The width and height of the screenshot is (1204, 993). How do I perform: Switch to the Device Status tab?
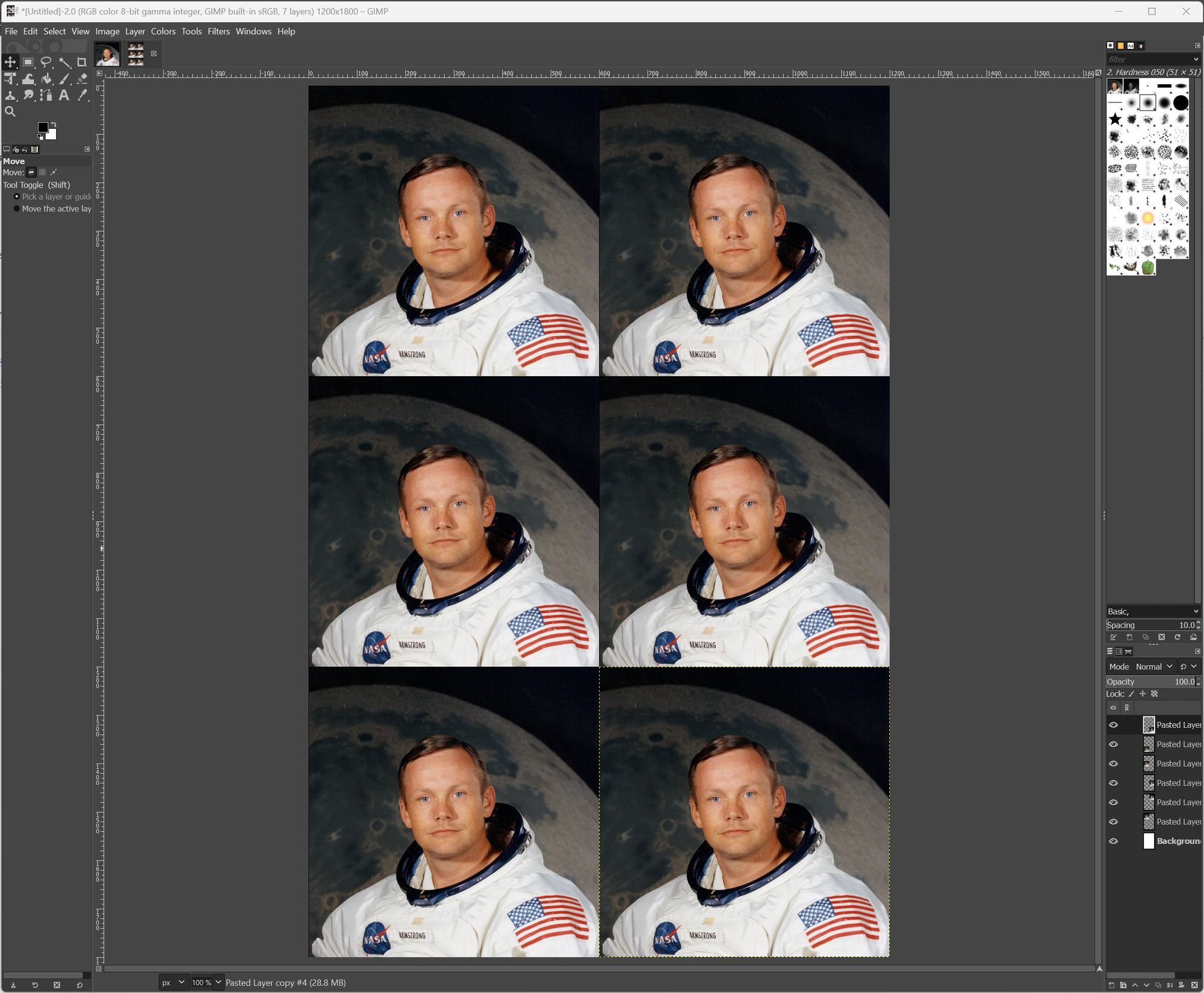16,149
